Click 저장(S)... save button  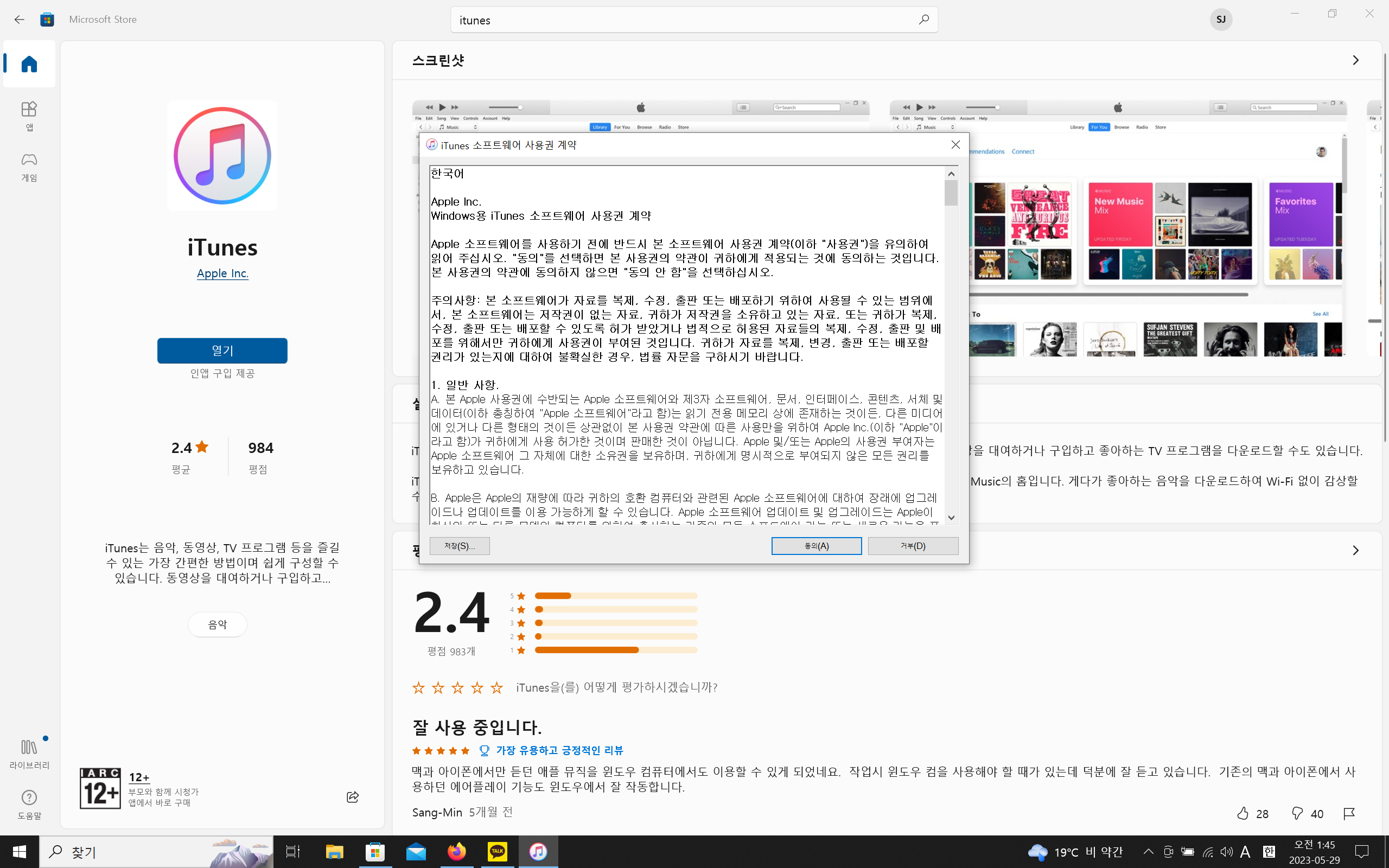click(x=459, y=546)
